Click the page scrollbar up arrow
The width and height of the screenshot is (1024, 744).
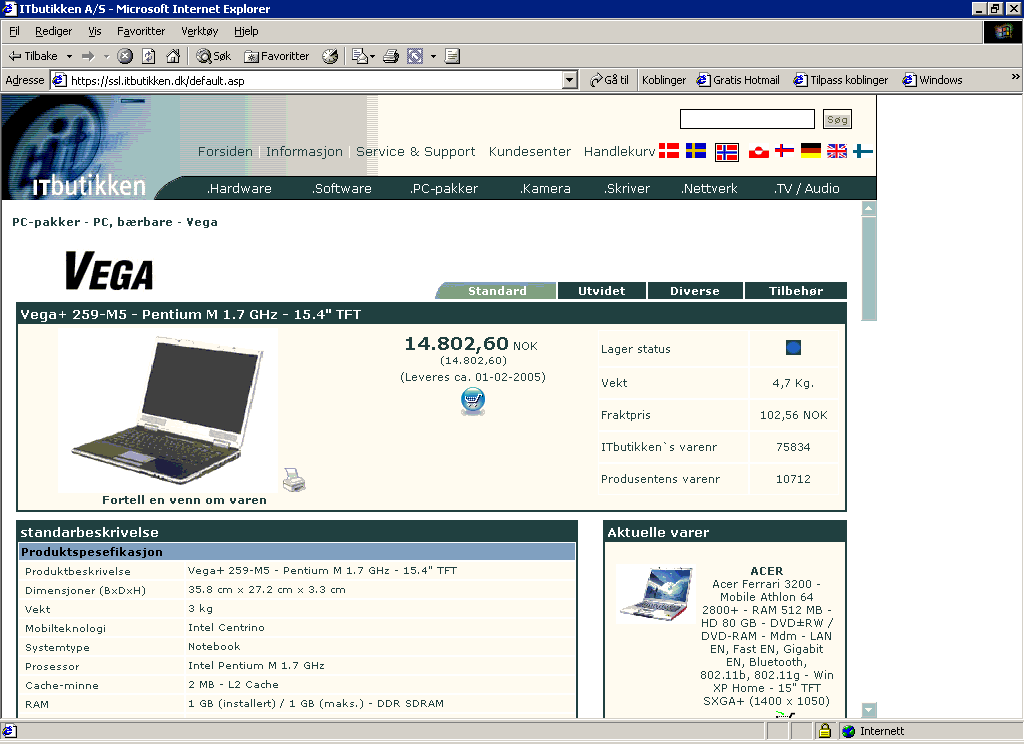click(x=869, y=208)
